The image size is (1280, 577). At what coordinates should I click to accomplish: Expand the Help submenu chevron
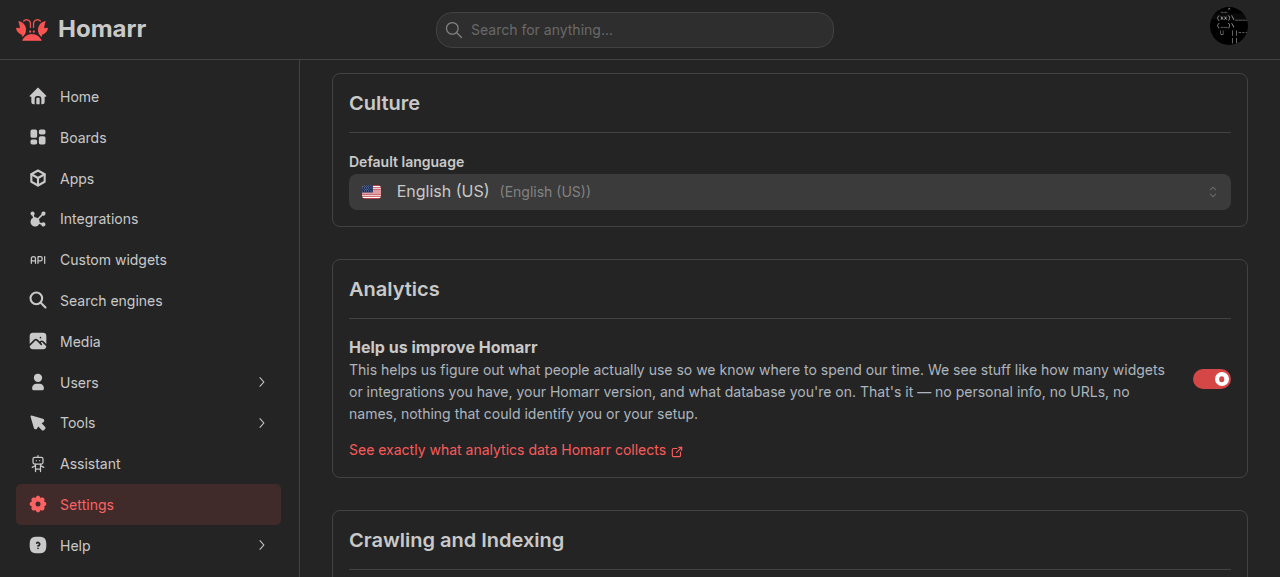pyautogui.click(x=262, y=546)
